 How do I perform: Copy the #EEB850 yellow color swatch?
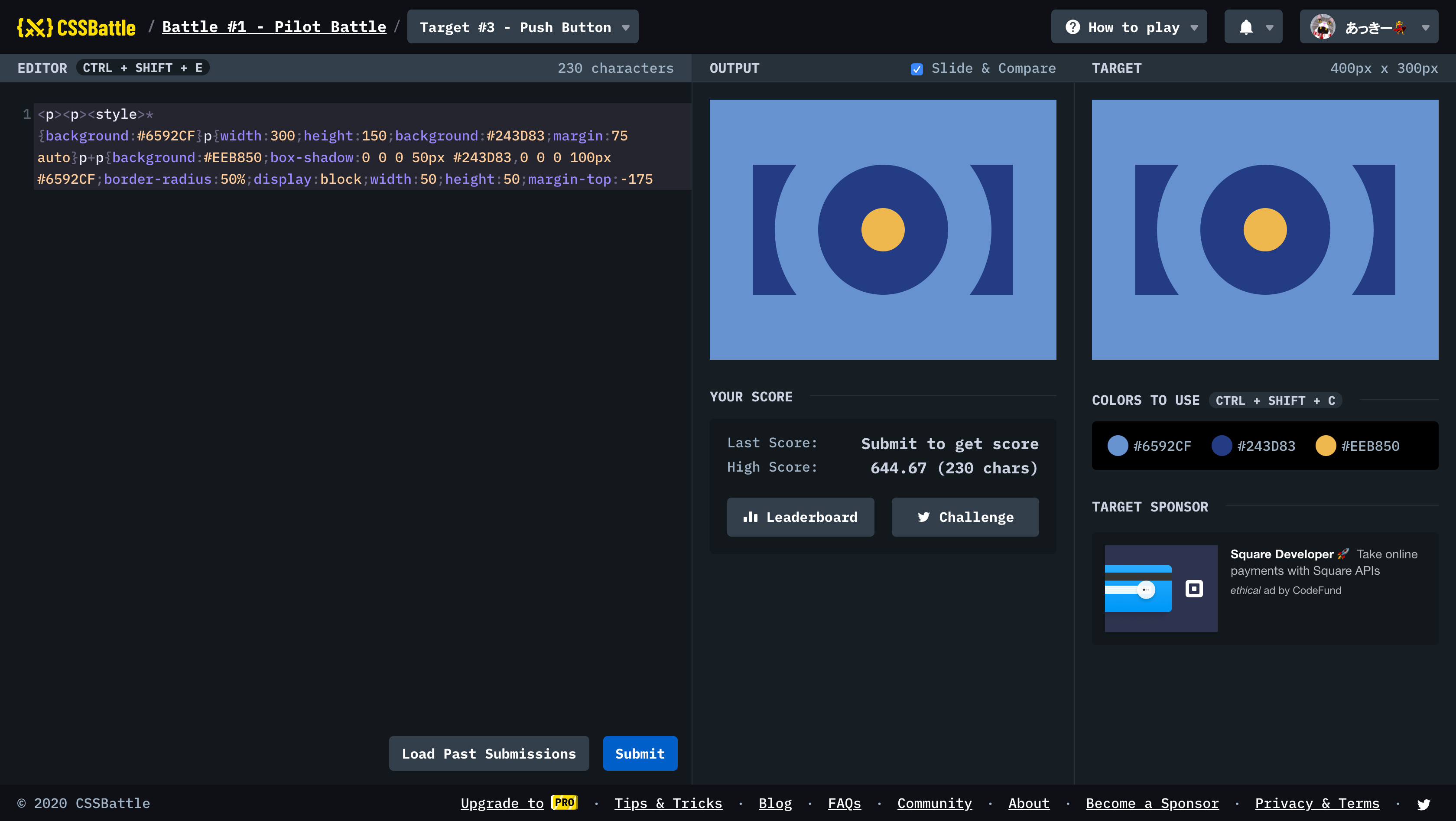(x=1326, y=446)
